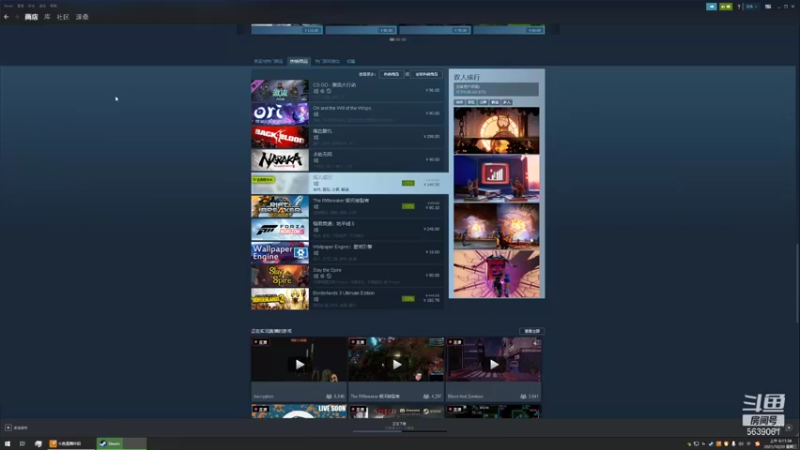This screenshot has height=450, width=800.
Task: Open the highlighted 双人成行 list row
Action: pyautogui.click(x=349, y=183)
